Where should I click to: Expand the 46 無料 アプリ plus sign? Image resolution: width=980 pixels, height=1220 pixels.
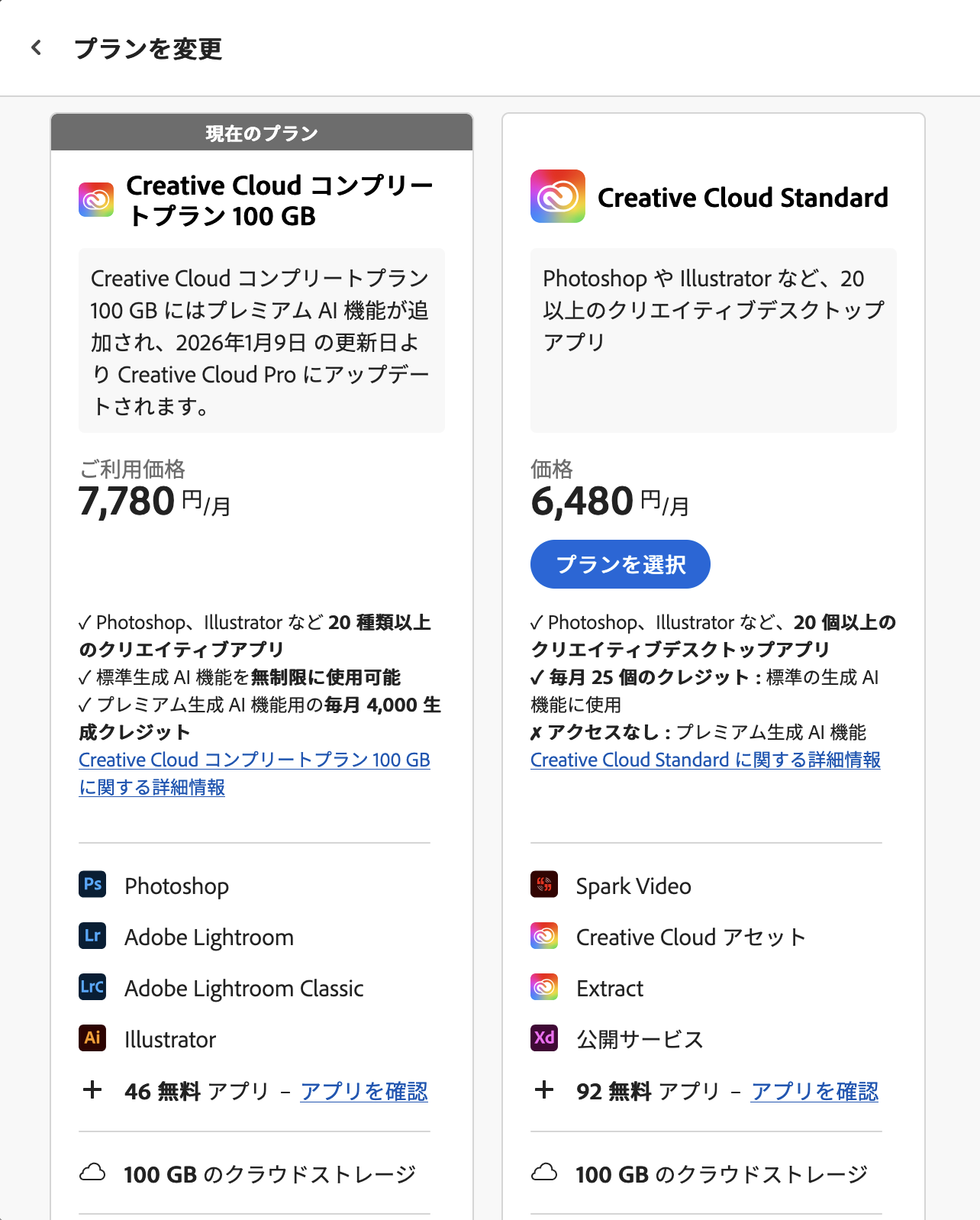click(x=92, y=1089)
